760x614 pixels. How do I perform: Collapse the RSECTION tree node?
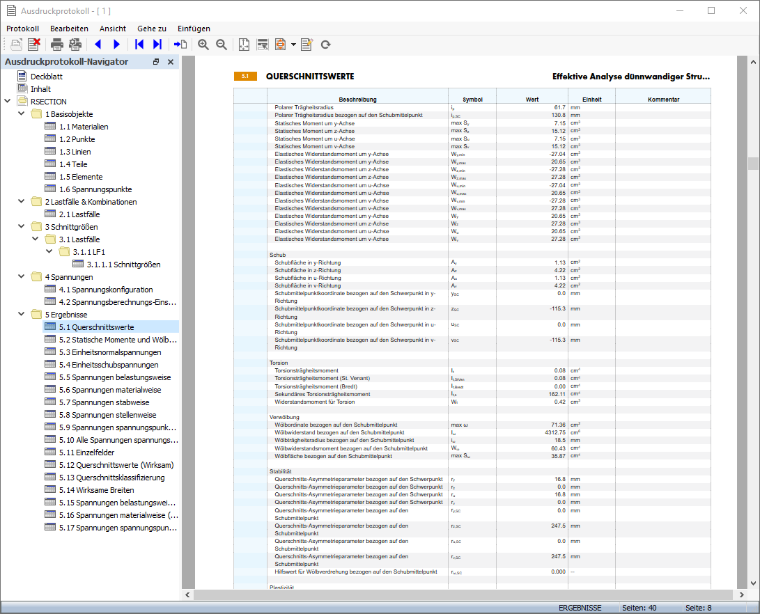[x=7, y=101]
